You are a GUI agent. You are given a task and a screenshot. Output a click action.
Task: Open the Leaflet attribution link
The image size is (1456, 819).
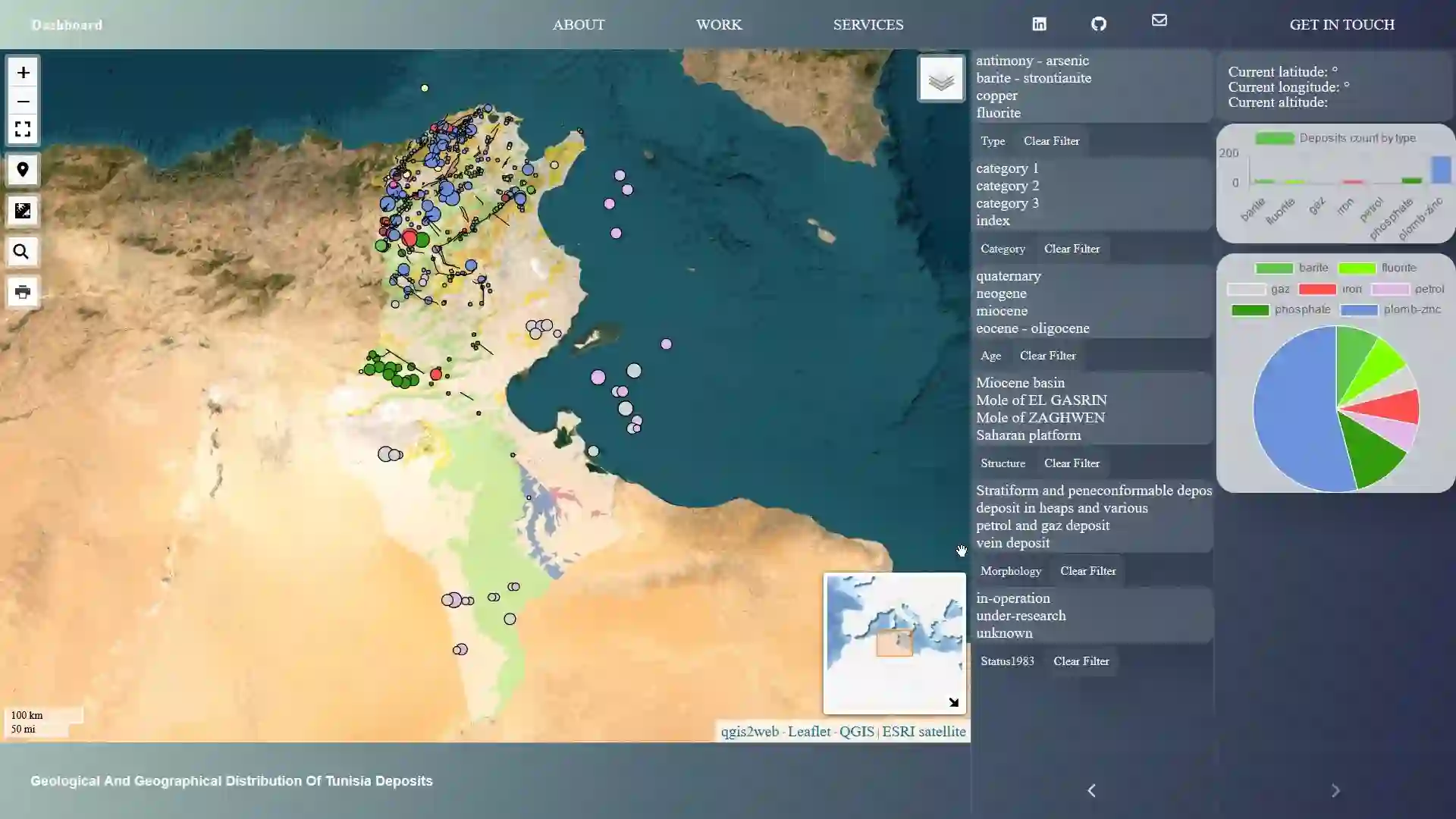click(809, 732)
